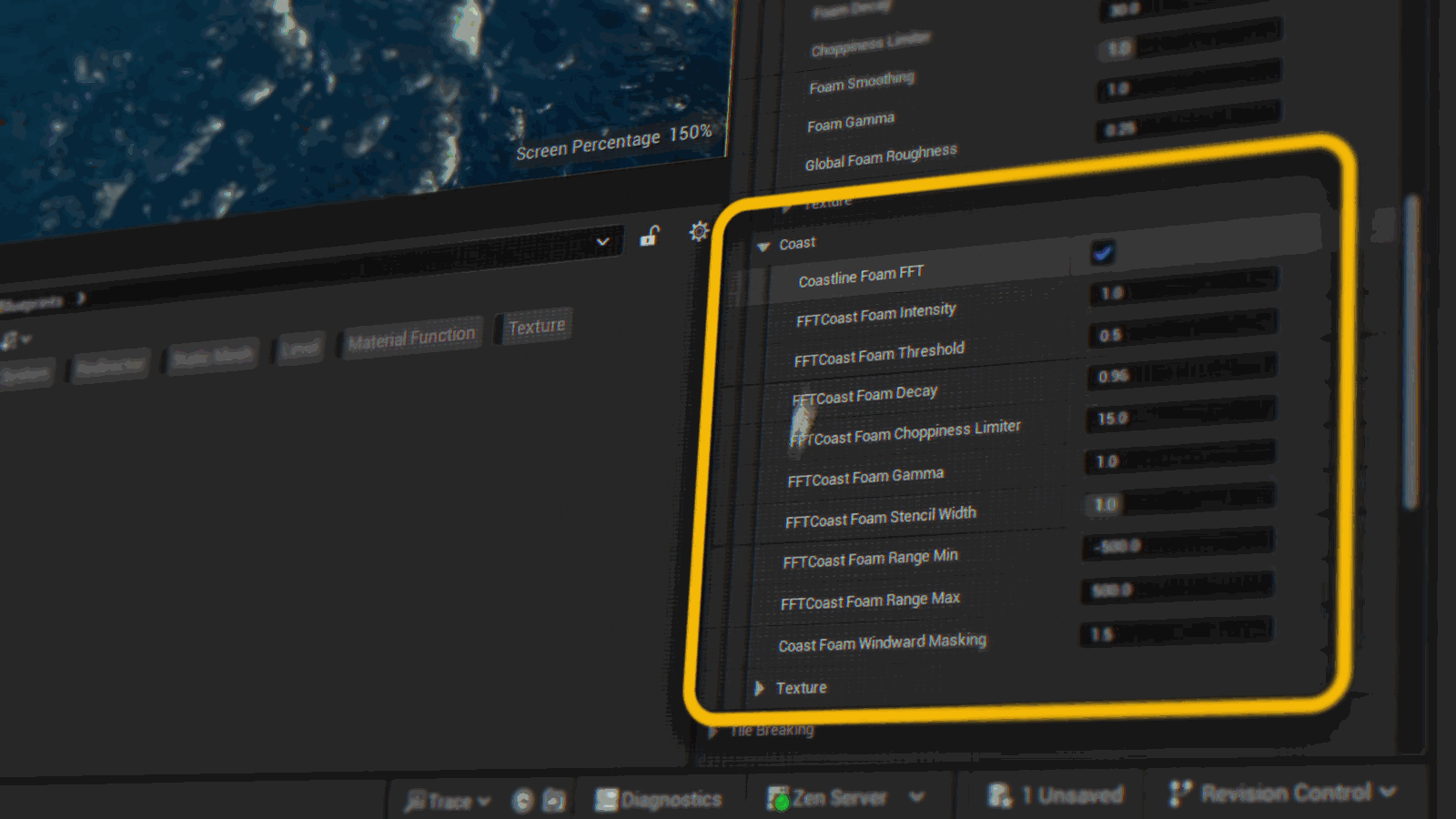1456x819 pixels.
Task: Select the Choppiness Limiter label at top
Action: point(871,44)
